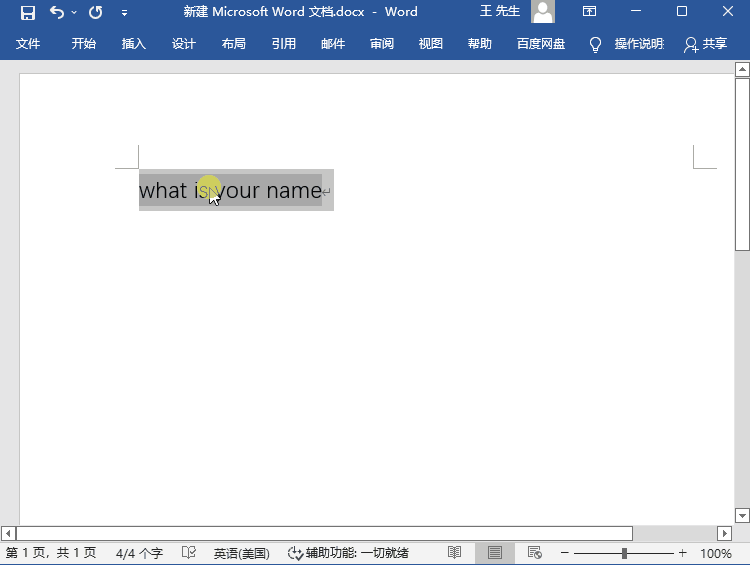This screenshot has width=750, height=565.
Task: Click horizontal scrollbar left arrow
Action: click(x=8, y=533)
